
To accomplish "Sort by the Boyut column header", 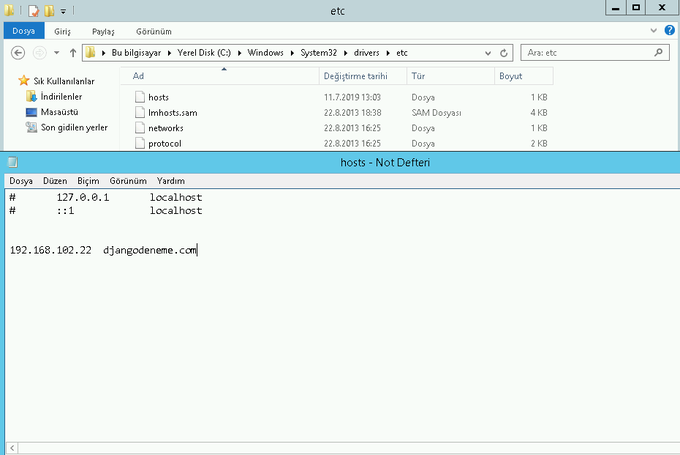I will click(524, 76).
